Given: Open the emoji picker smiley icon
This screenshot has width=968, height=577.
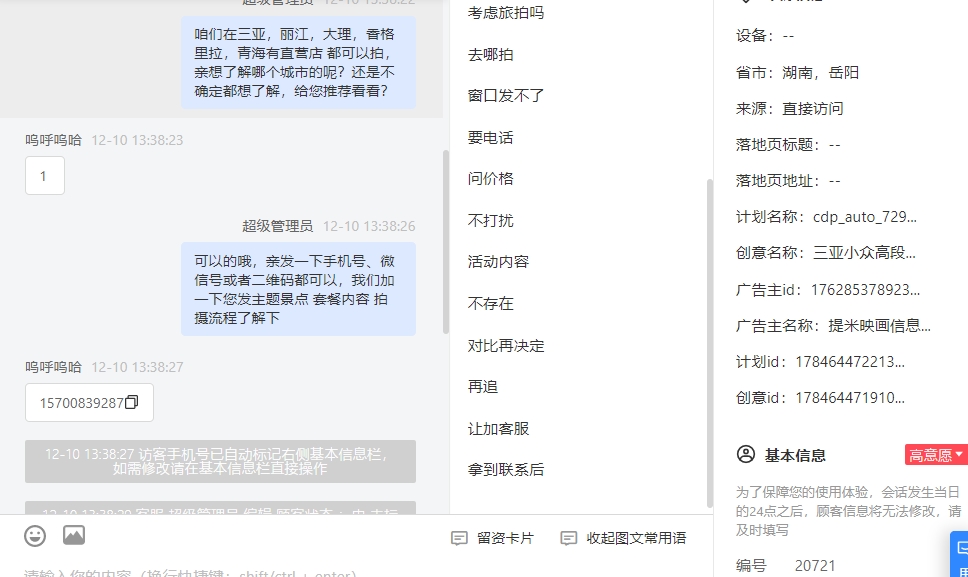Looking at the screenshot, I should 35,536.
